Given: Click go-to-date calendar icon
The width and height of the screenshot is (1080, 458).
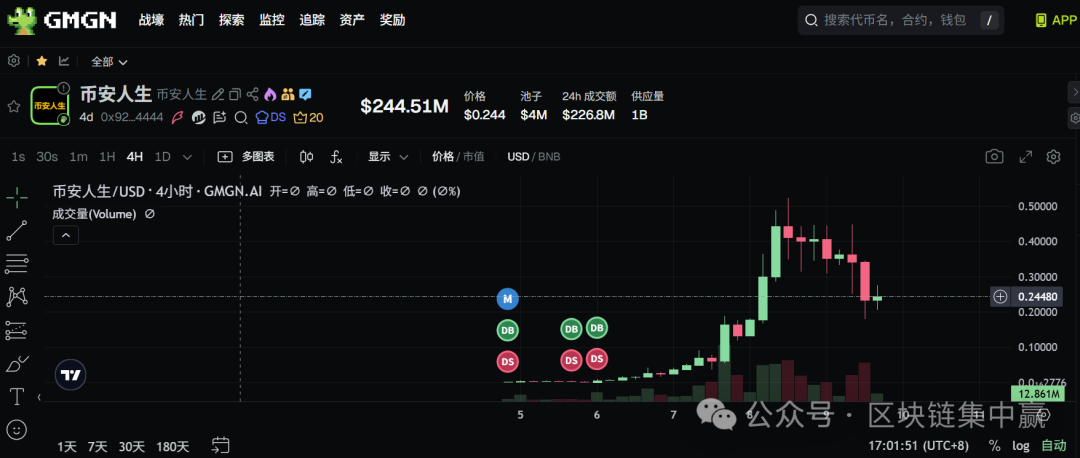Looking at the screenshot, I should tap(220, 446).
